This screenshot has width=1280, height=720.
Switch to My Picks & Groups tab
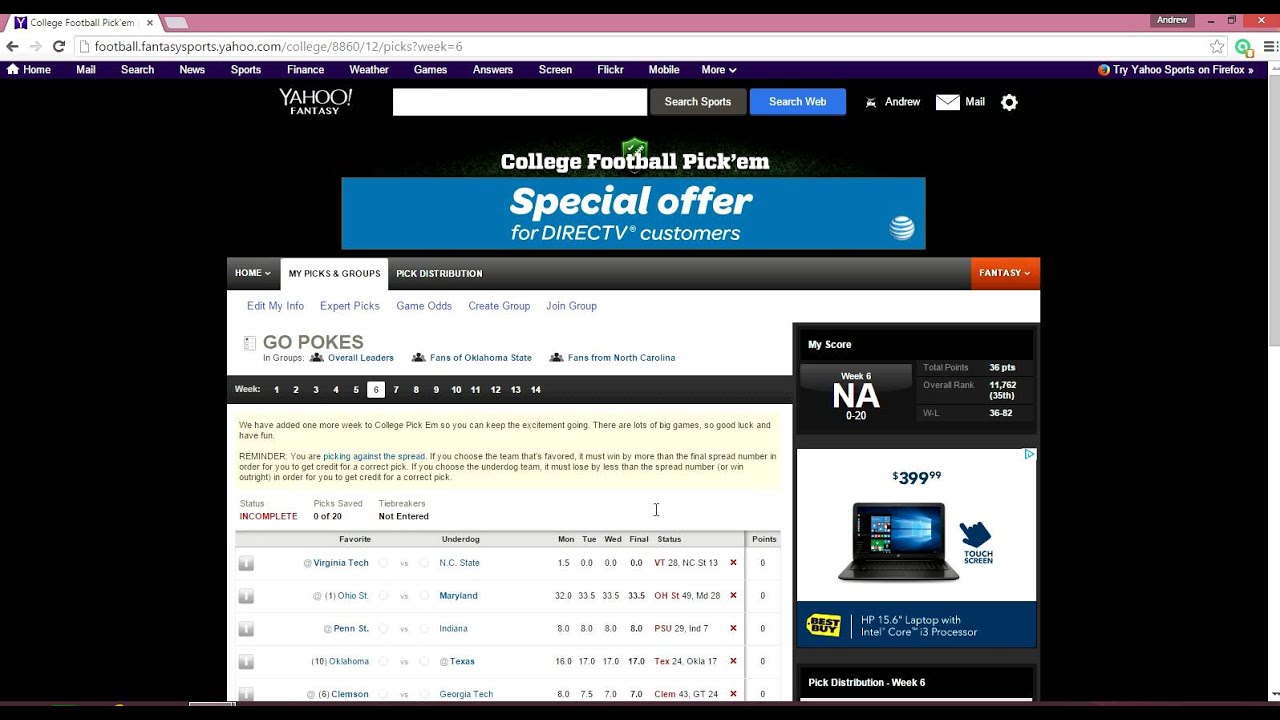click(x=334, y=273)
